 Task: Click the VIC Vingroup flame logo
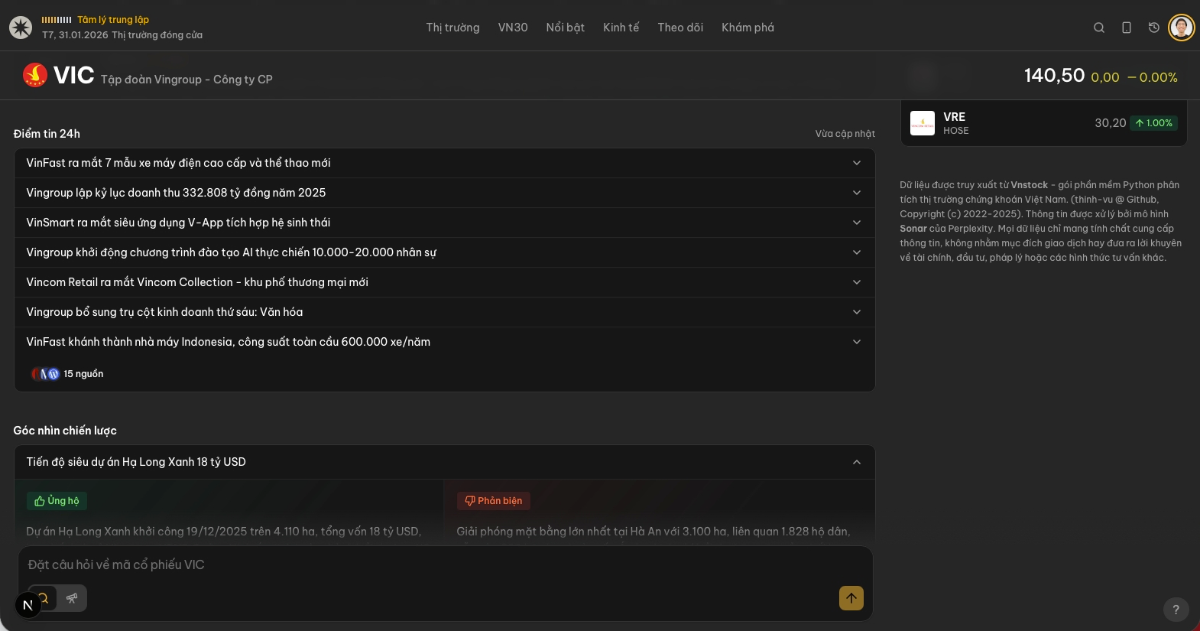click(37, 75)
